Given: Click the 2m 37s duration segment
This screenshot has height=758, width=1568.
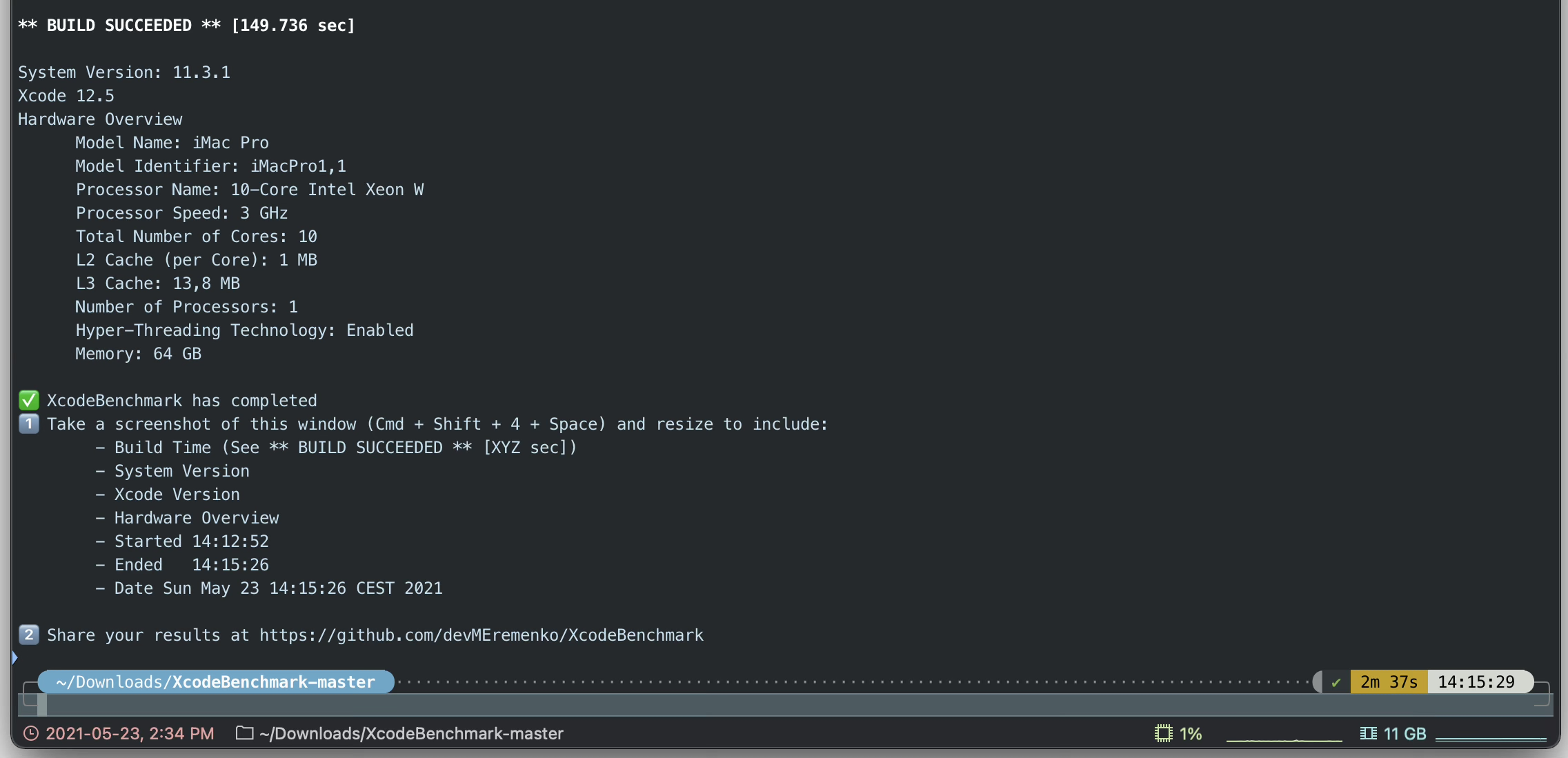Looking at the screenshot, I should click(x=1388, y=682).
